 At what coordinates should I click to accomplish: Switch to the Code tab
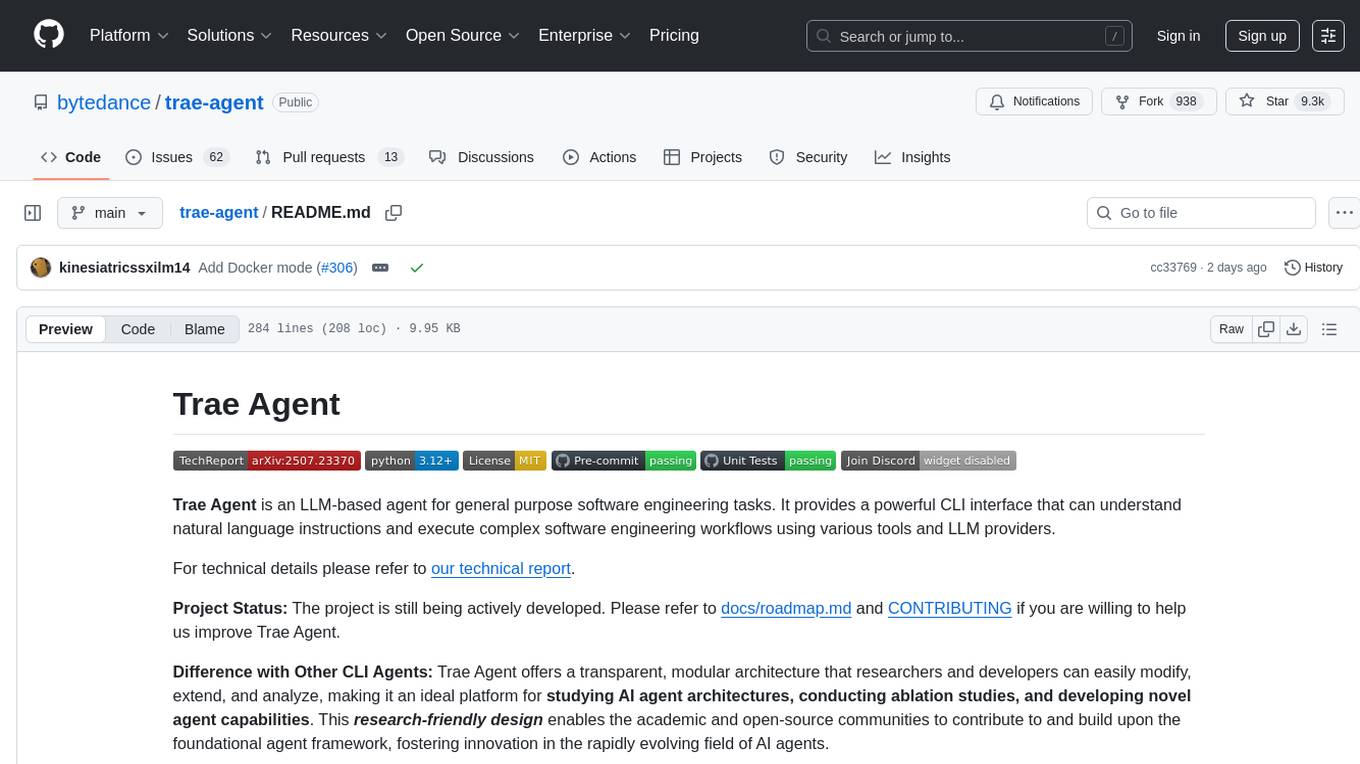click(x=71, y=157)
